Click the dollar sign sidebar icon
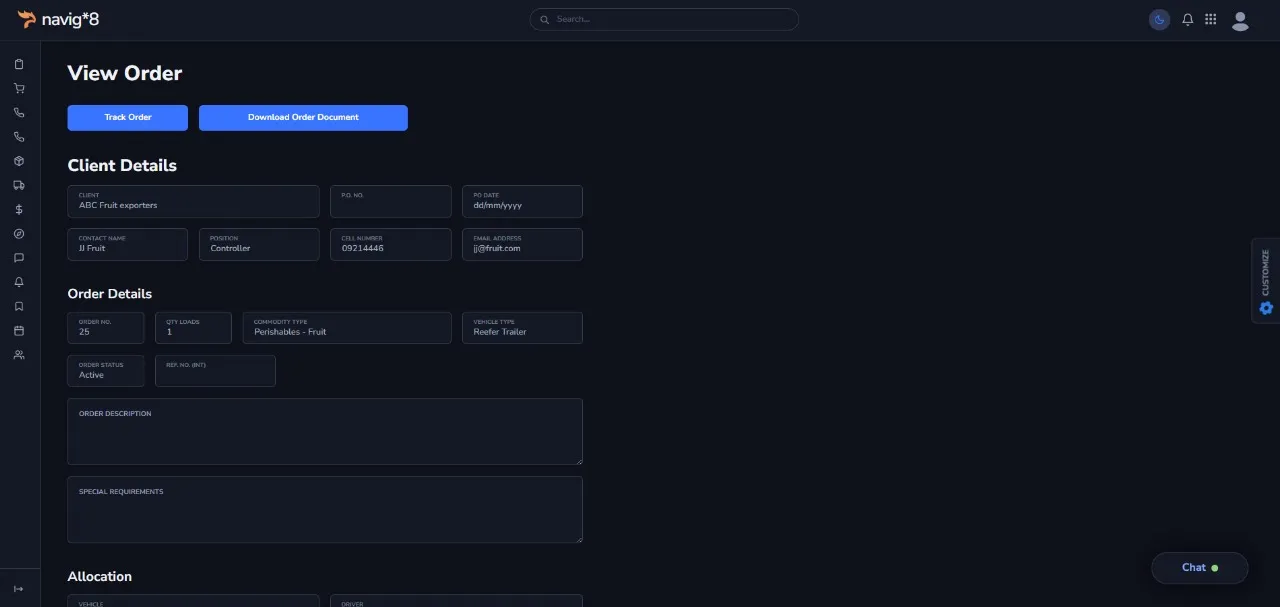Viewport: 1280px width, 607px height. pos(19,210)
